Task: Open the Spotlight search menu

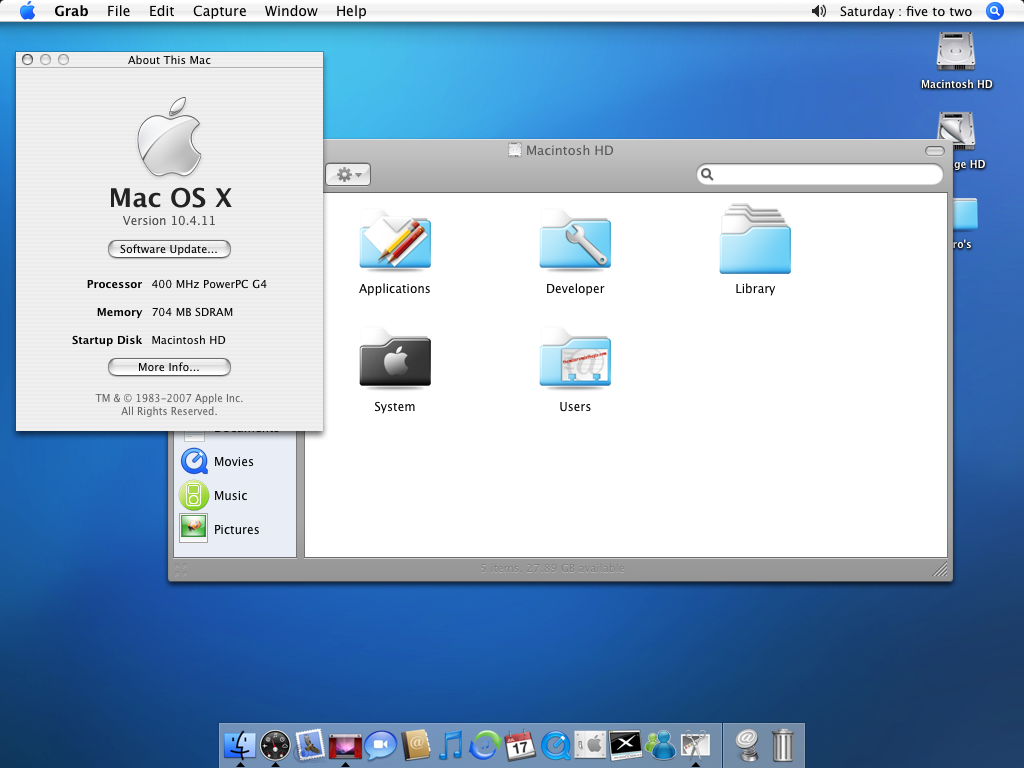Action: [994, 11]
